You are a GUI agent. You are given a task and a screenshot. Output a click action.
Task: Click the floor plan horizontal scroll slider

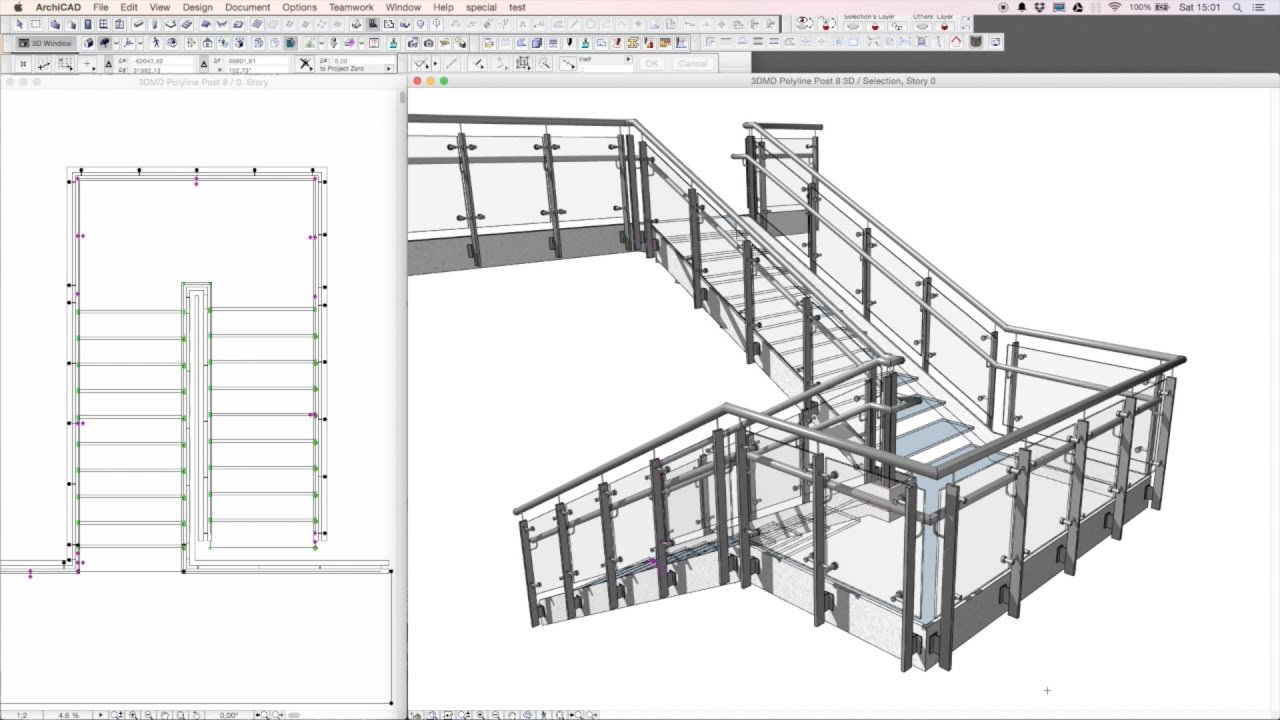294,715
